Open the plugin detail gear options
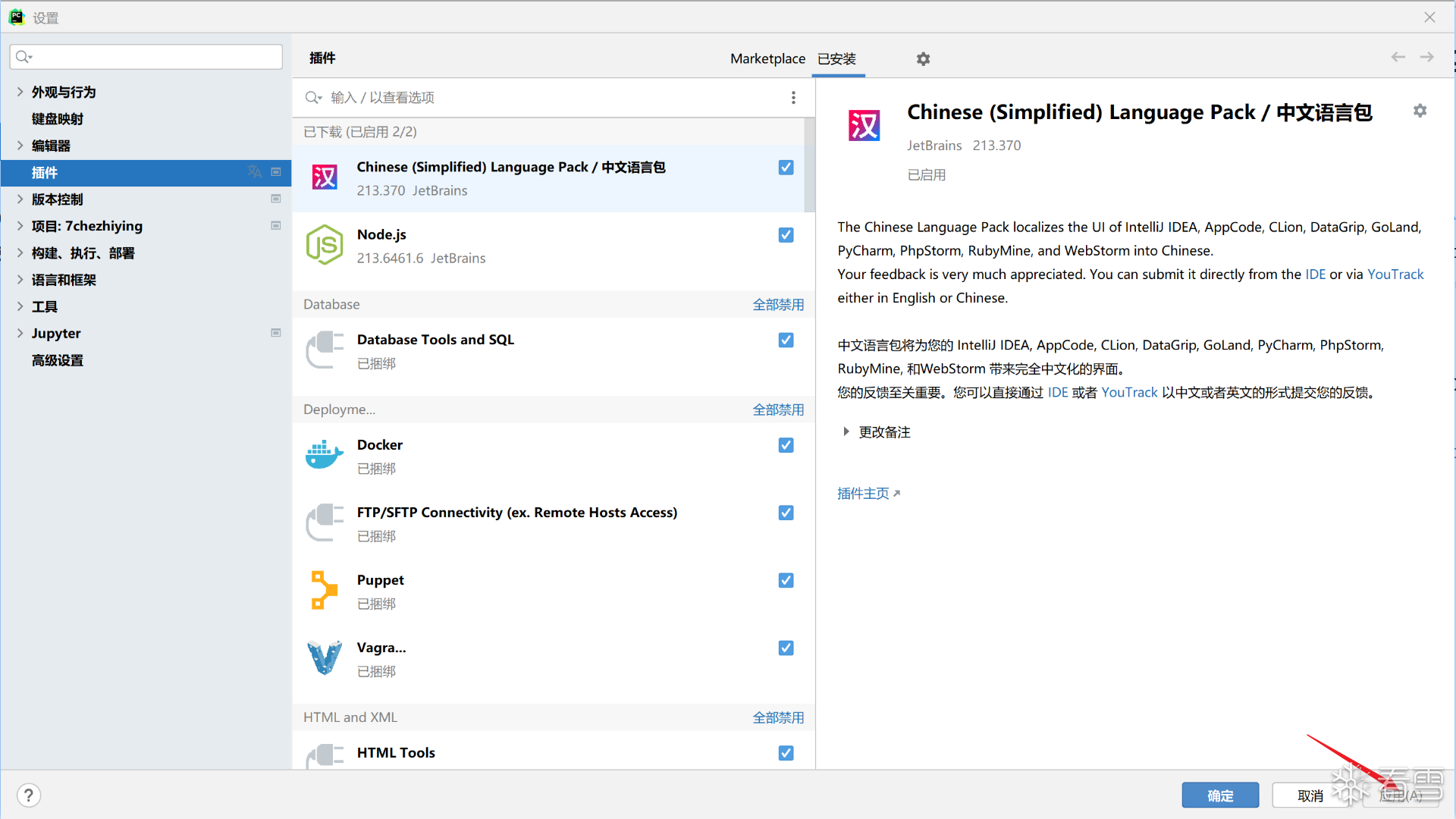1456x819 pixels. pos(1420,111)
